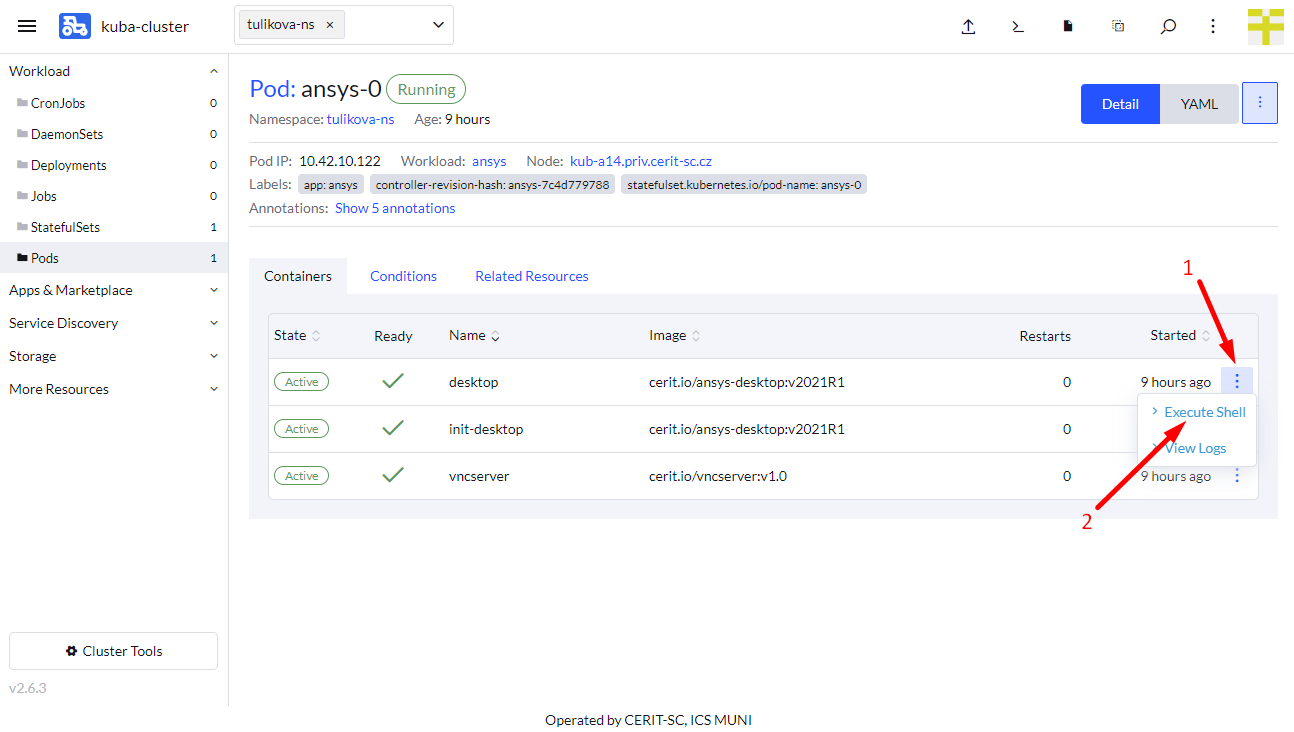Open the kubectl shell icon
Viewport: 1294px width, 732px height.
click(1018, 27)
